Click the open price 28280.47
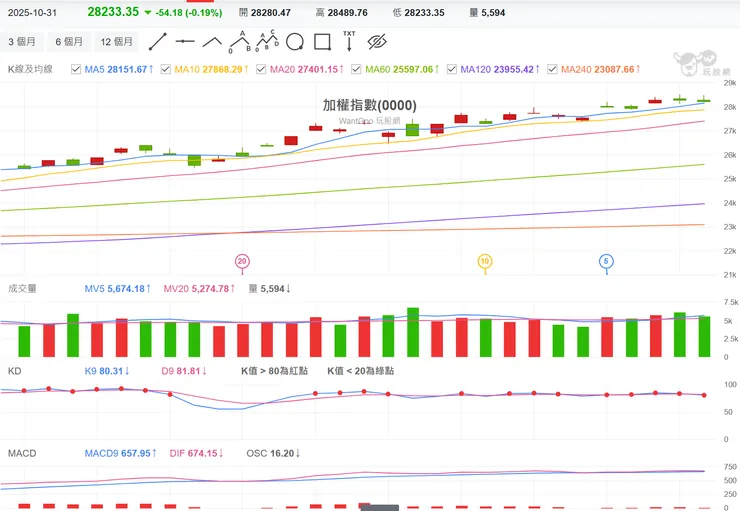Screen dimensions: 740x511 (x=271, y=13)
